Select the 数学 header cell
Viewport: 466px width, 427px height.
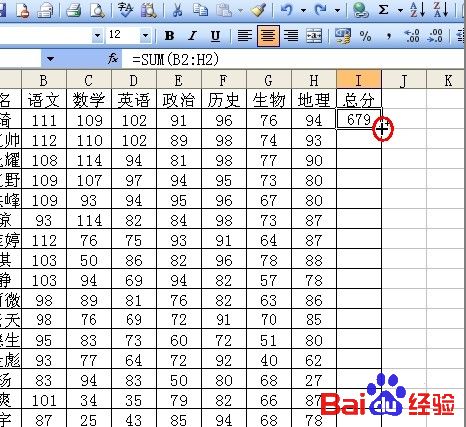click(89, 99)
